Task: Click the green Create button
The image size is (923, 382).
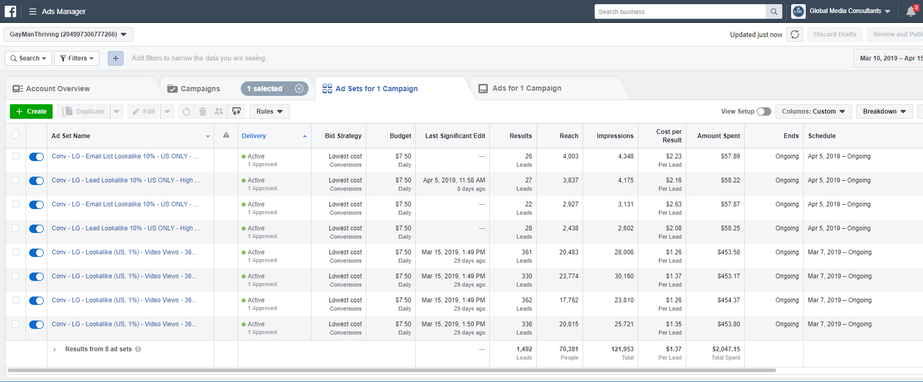Action: (x=31, y=111)
